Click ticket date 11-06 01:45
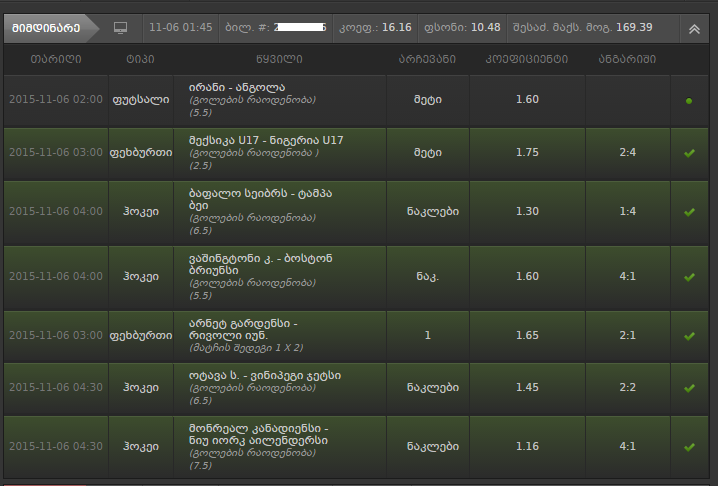The height and width of the screenshot is (486, 718). [181, 27]
